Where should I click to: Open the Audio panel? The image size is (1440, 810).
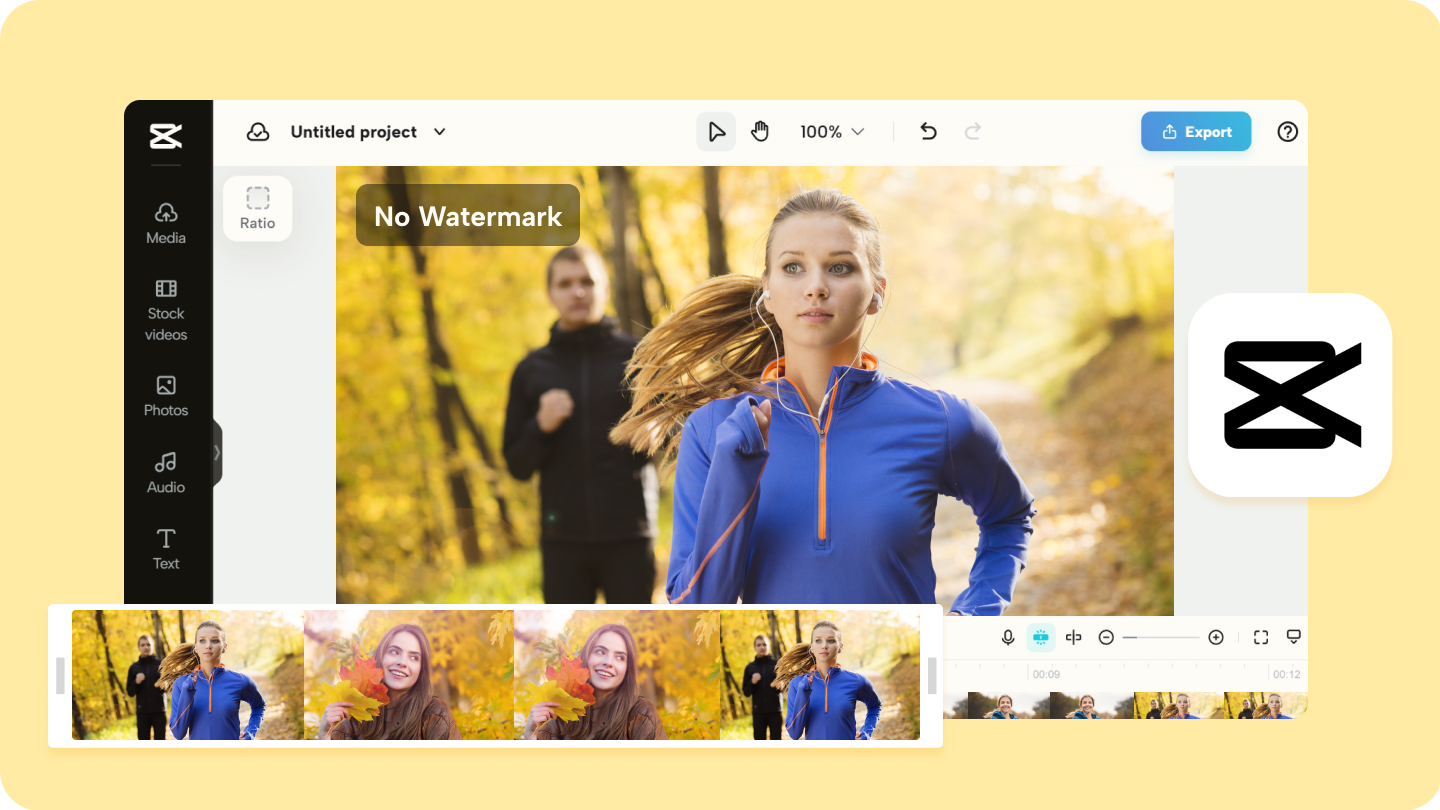(x=166, y=473)
